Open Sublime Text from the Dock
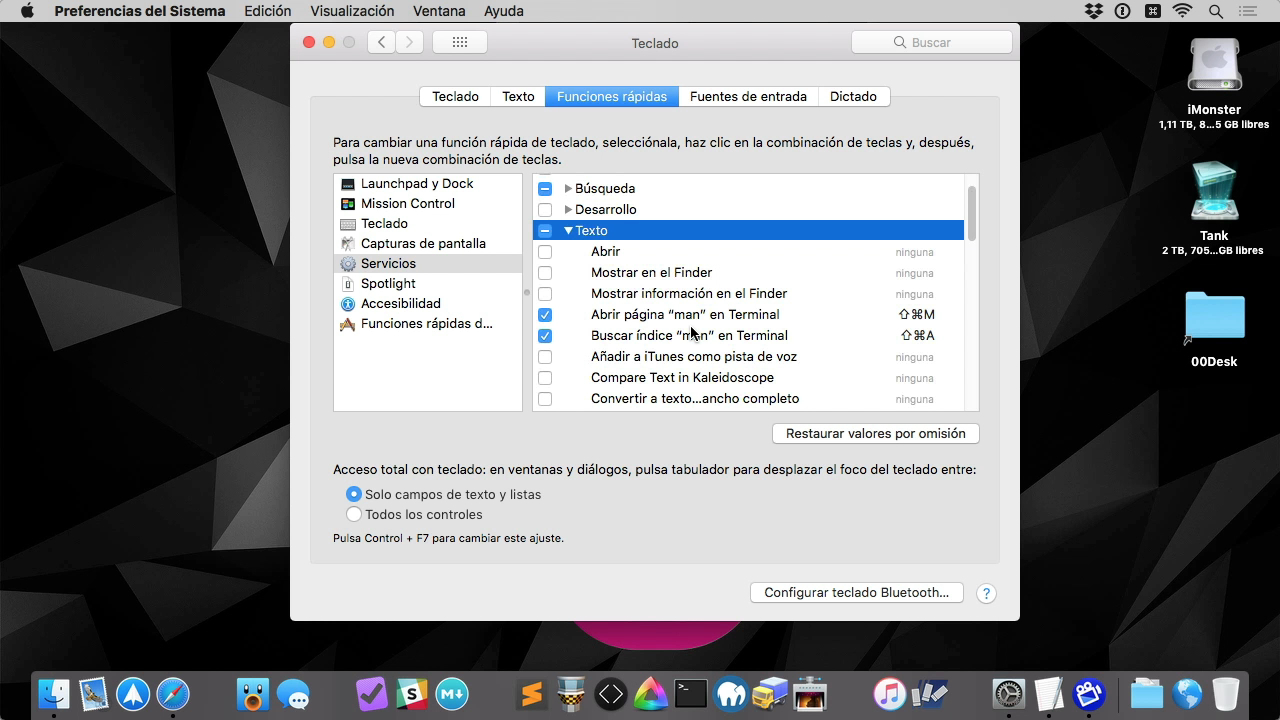 [x=531, y=693]
